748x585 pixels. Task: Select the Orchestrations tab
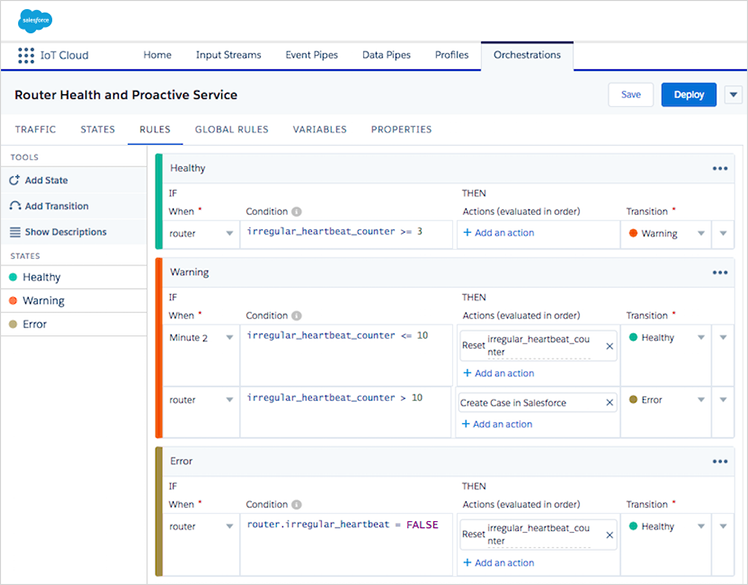(x=527, y=55)
